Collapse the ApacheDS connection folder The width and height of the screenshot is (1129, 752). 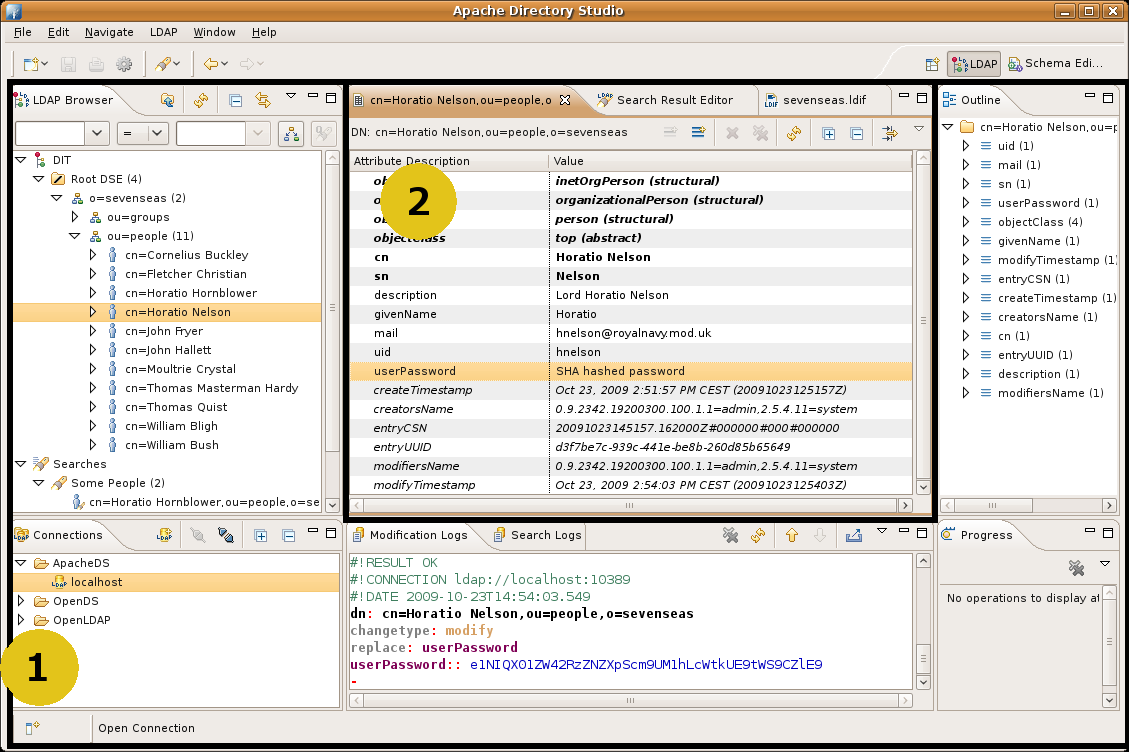tap(22, 563)
